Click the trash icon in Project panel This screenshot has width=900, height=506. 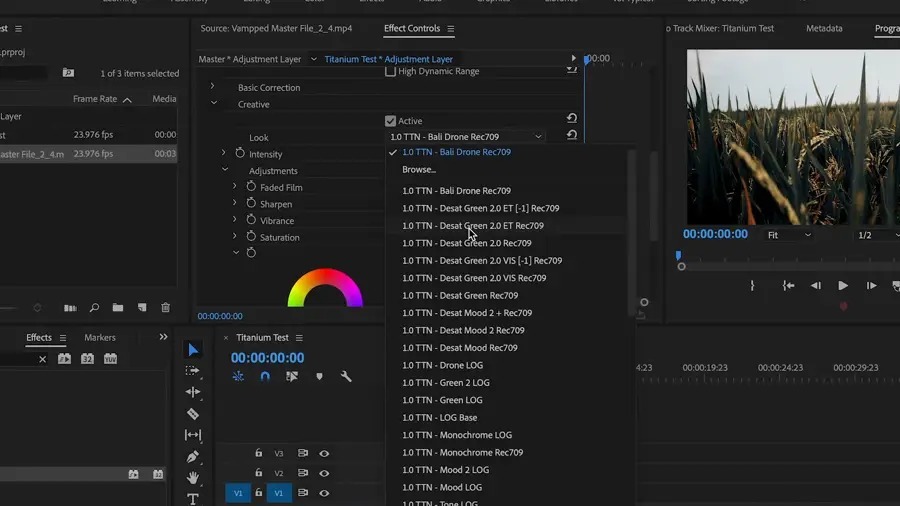point(166,308)
